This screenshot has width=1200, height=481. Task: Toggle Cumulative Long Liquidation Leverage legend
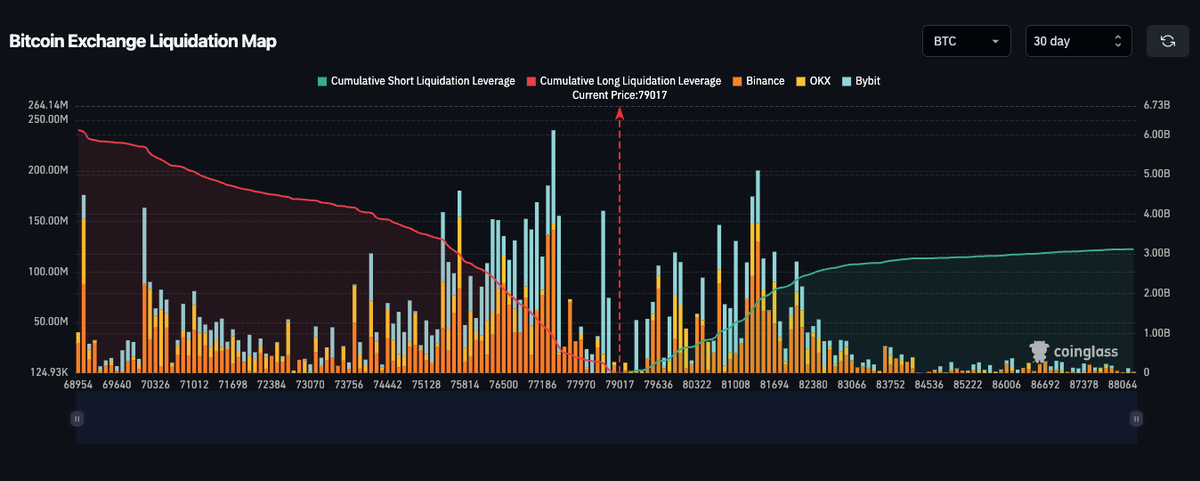pos(624,81)
